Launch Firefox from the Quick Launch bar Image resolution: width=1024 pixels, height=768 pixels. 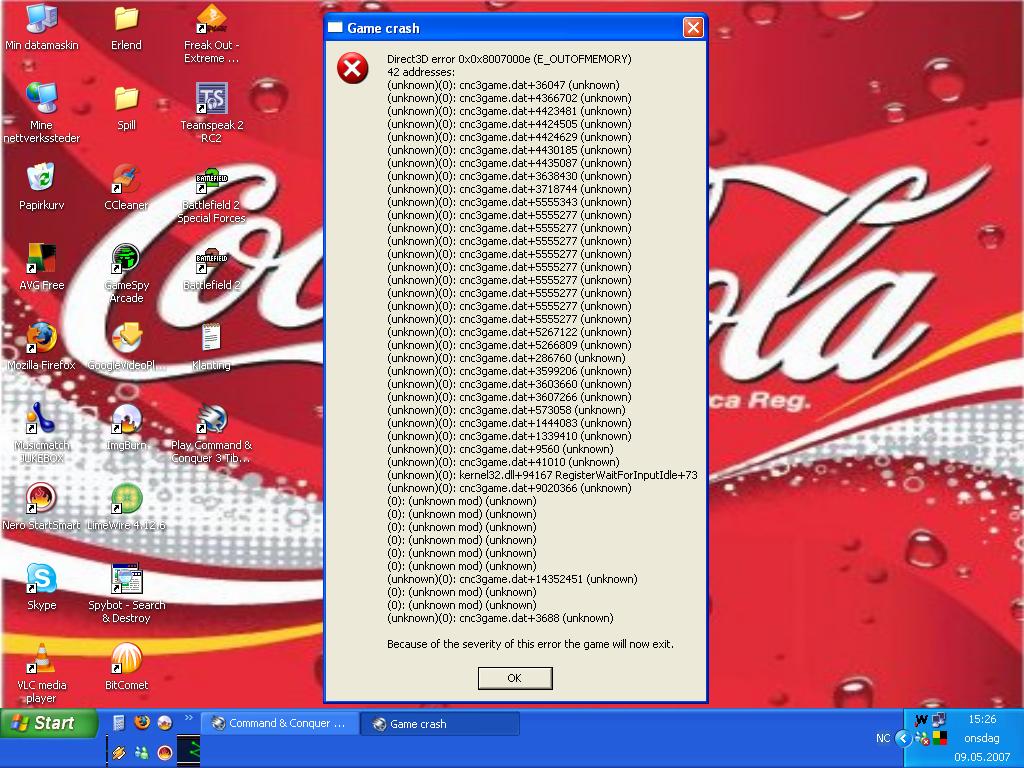(142, 723)
